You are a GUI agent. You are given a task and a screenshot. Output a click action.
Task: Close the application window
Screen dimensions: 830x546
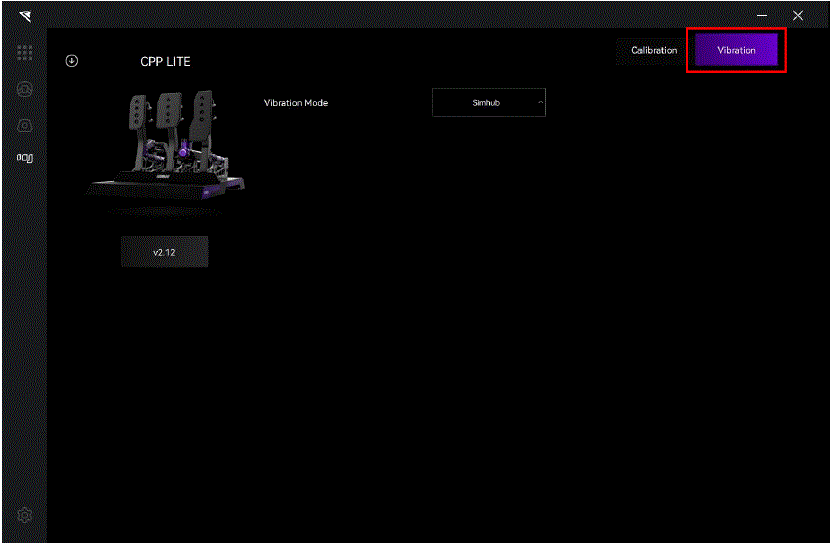(798, 15)
